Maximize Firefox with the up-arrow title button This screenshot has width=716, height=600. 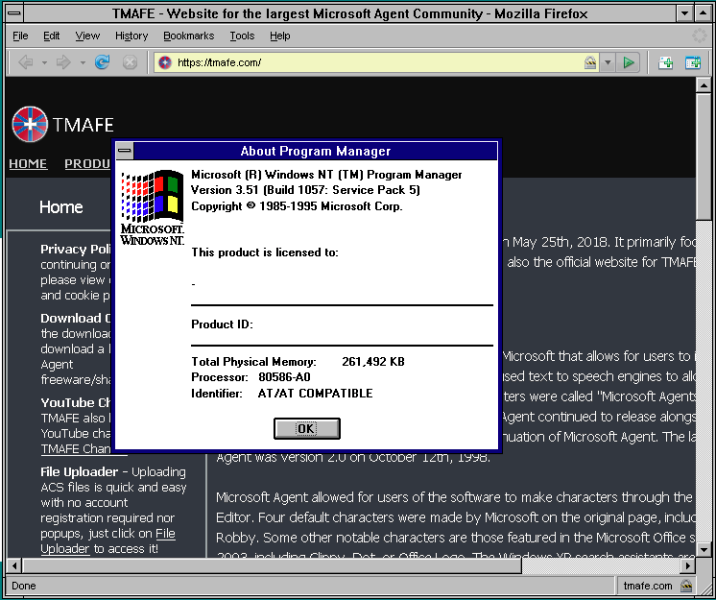click(703, 13)
